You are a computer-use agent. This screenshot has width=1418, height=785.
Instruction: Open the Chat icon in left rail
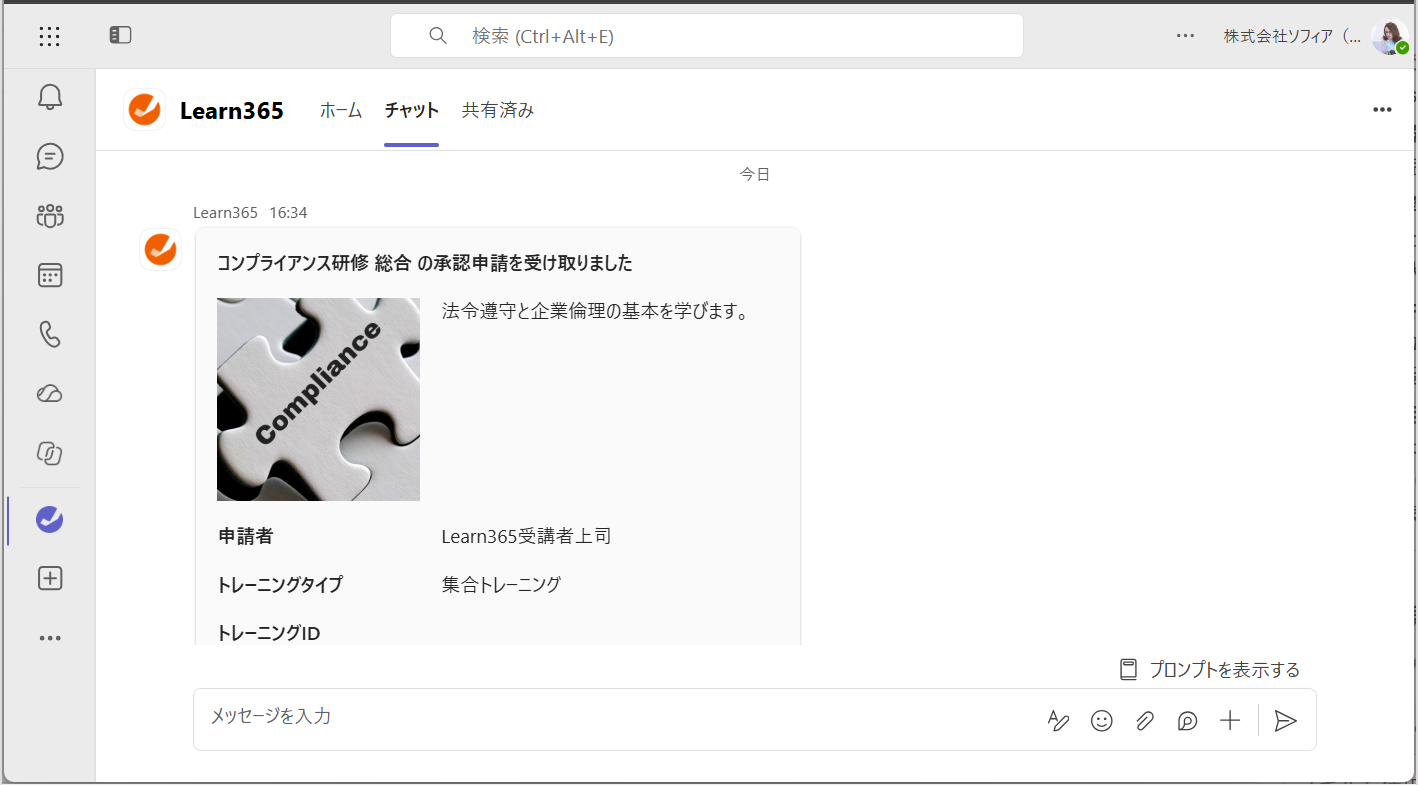50,157
